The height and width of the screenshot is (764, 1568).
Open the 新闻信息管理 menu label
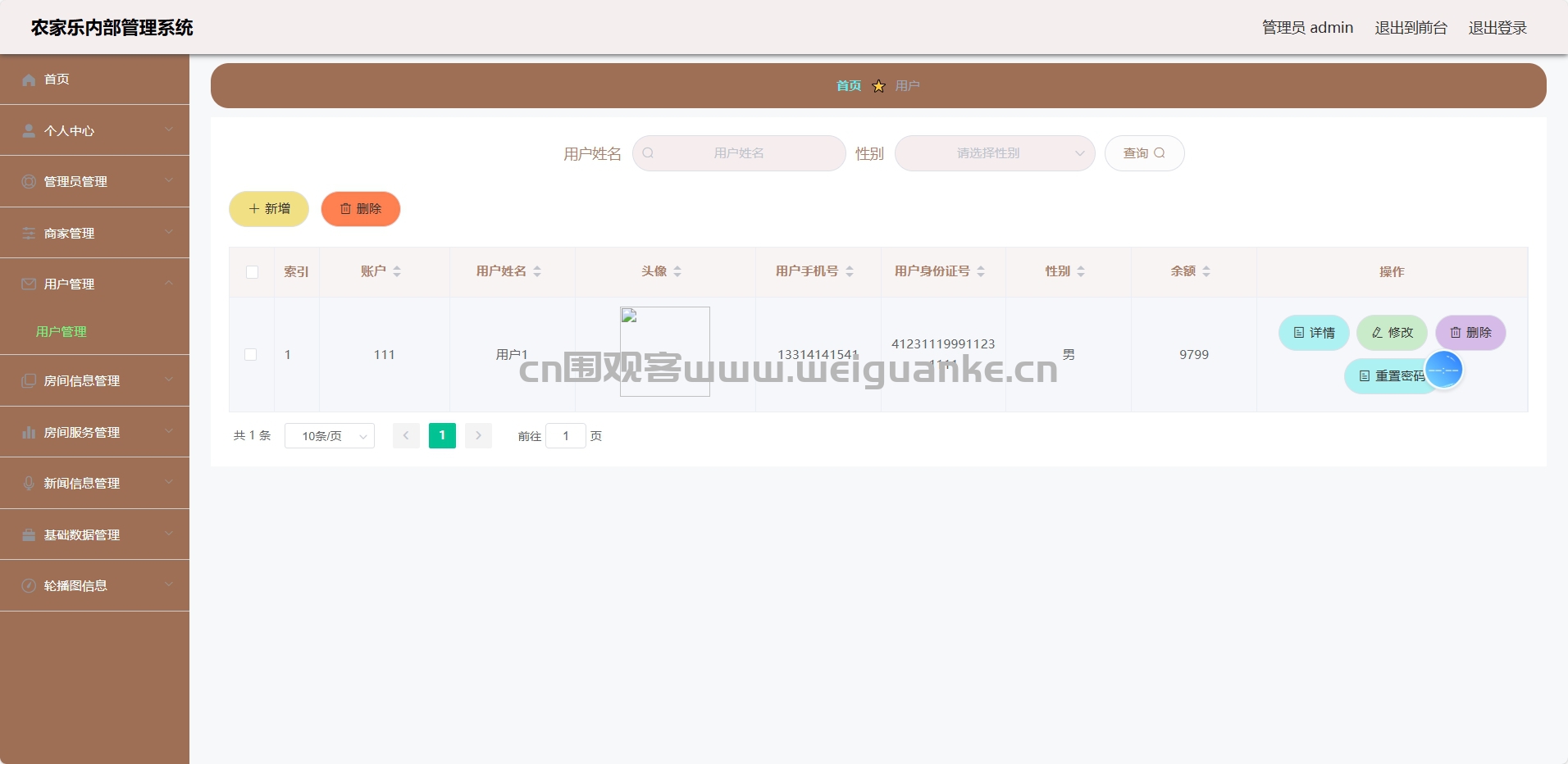pyautogui.click(x=82, y=484)
